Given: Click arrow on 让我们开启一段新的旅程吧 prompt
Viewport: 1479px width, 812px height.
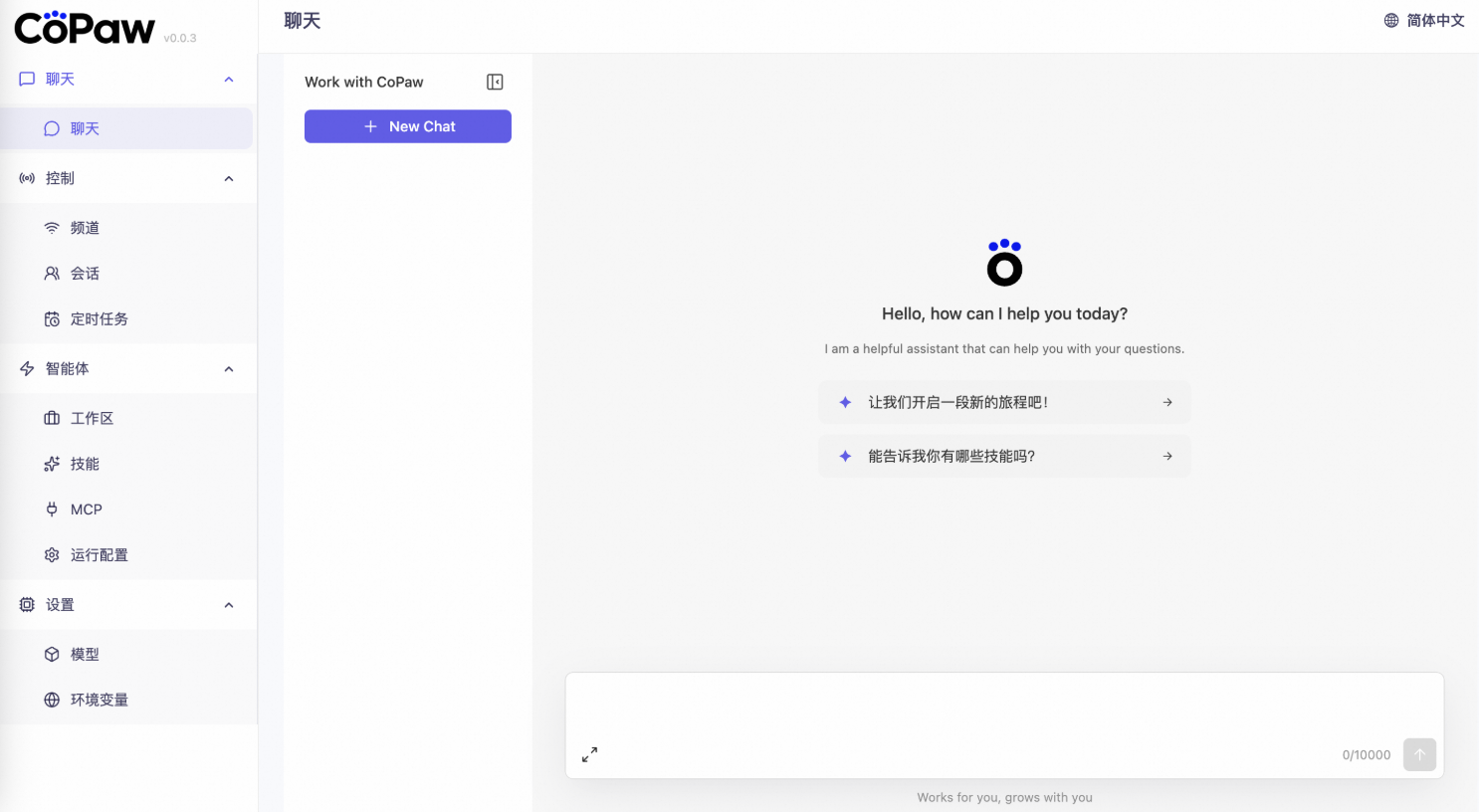Looking at the screenshot, I should [1167, 402].
